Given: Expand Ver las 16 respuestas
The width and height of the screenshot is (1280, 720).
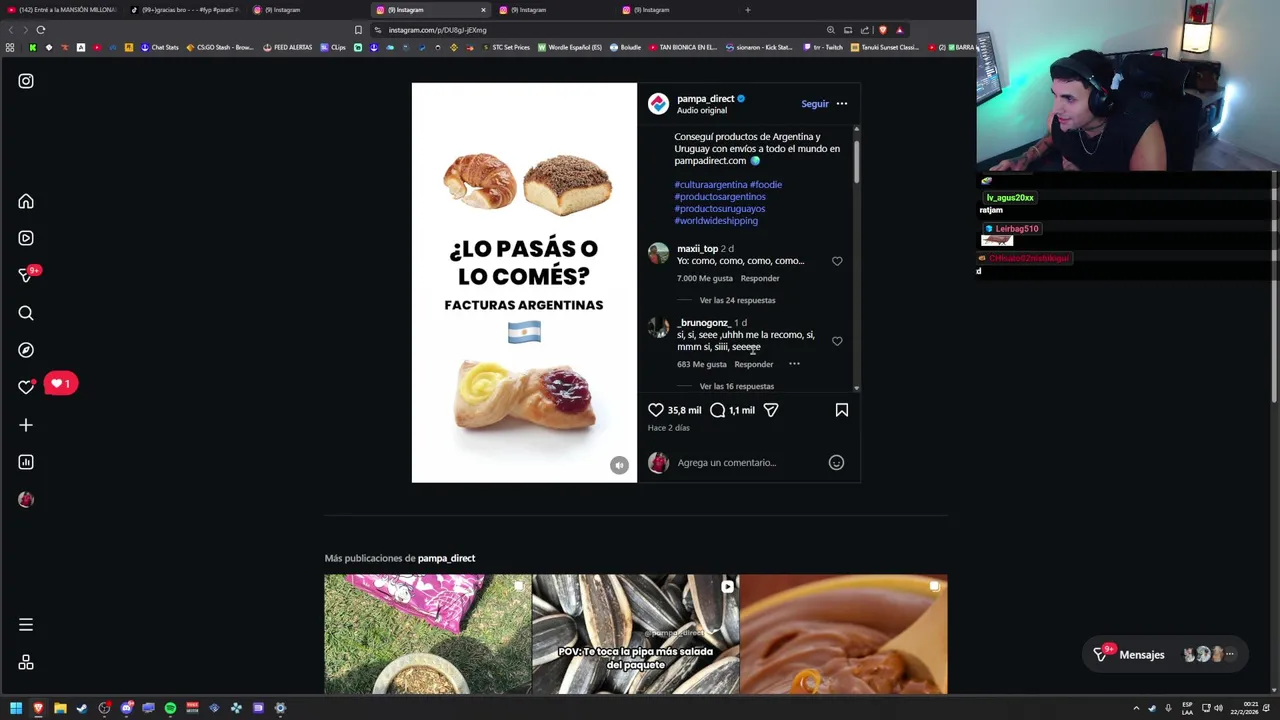Looking at the screenshot, I should (x=737, y=386).
